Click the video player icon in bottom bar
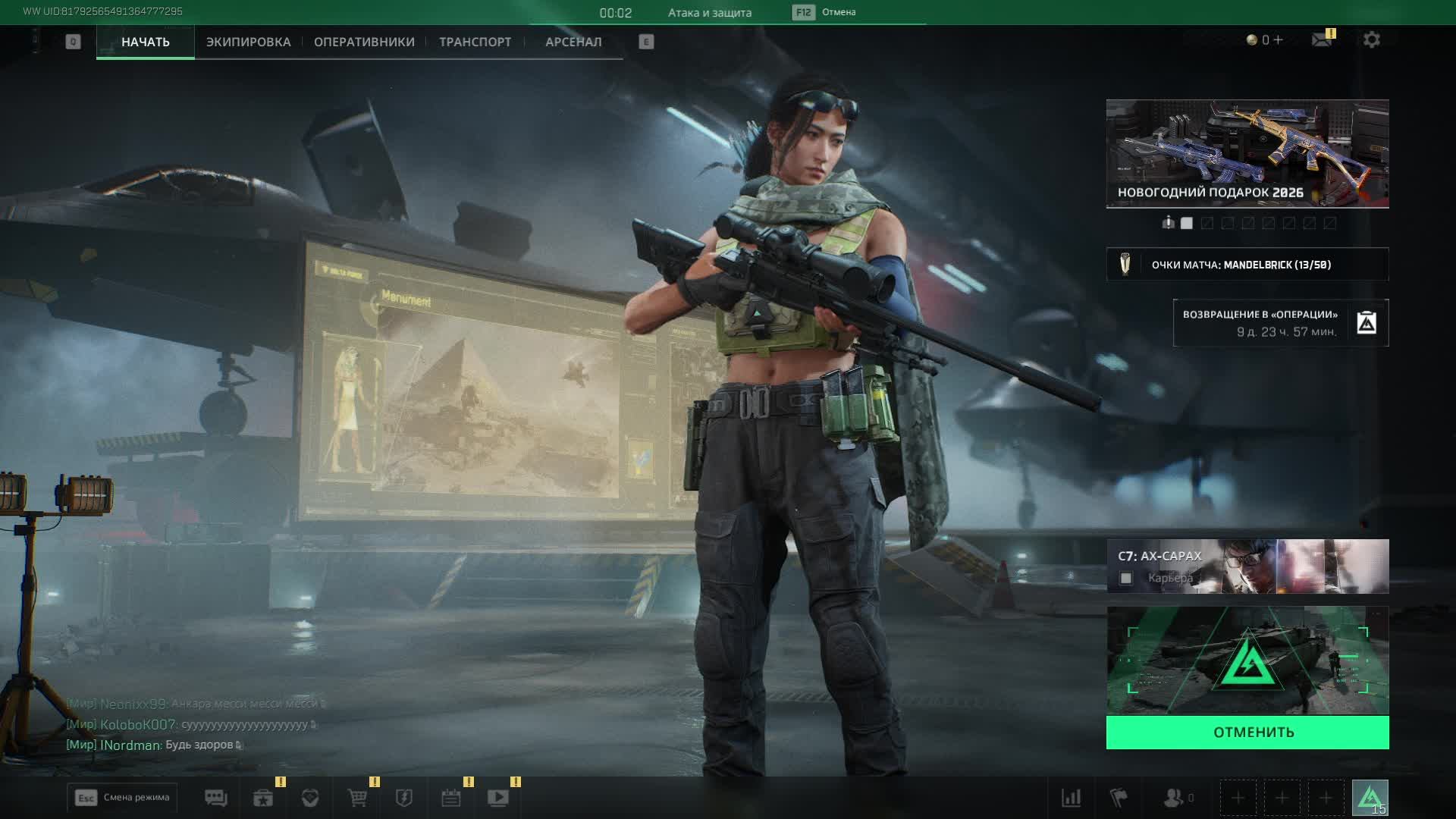Screen dimensions: 1456x819 [498, 798]
